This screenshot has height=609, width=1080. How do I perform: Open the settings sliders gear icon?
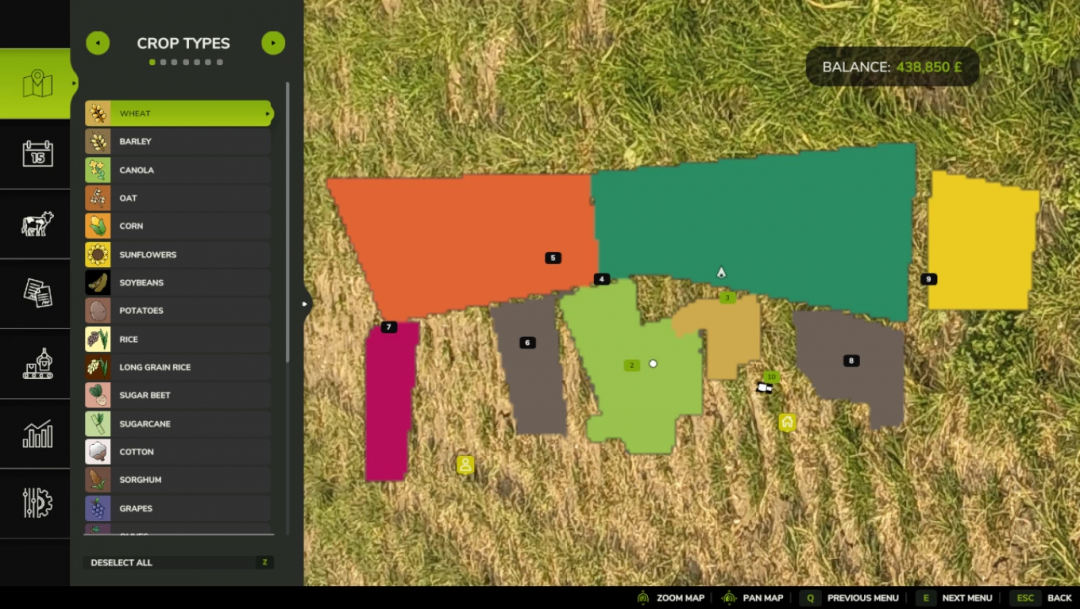pos(37,503)
